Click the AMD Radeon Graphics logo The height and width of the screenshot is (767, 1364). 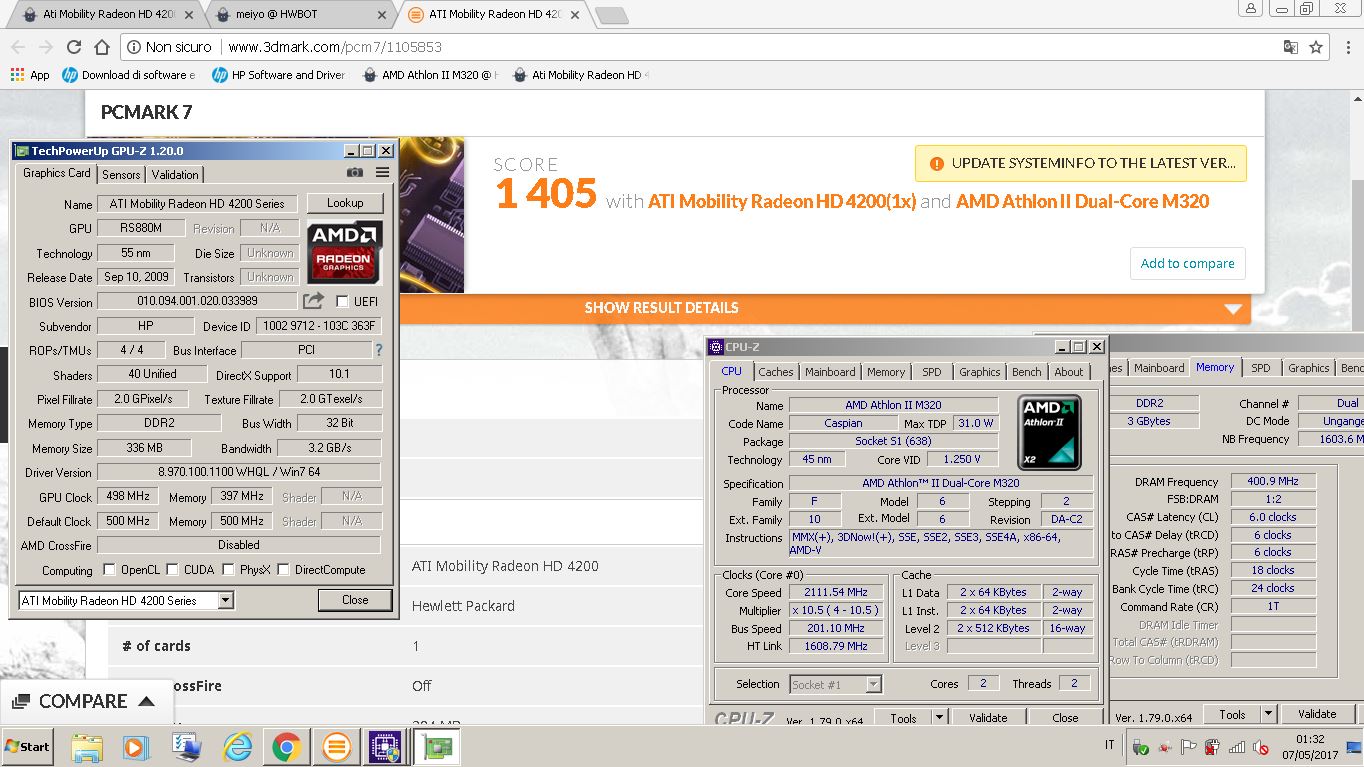pos(344,253)
